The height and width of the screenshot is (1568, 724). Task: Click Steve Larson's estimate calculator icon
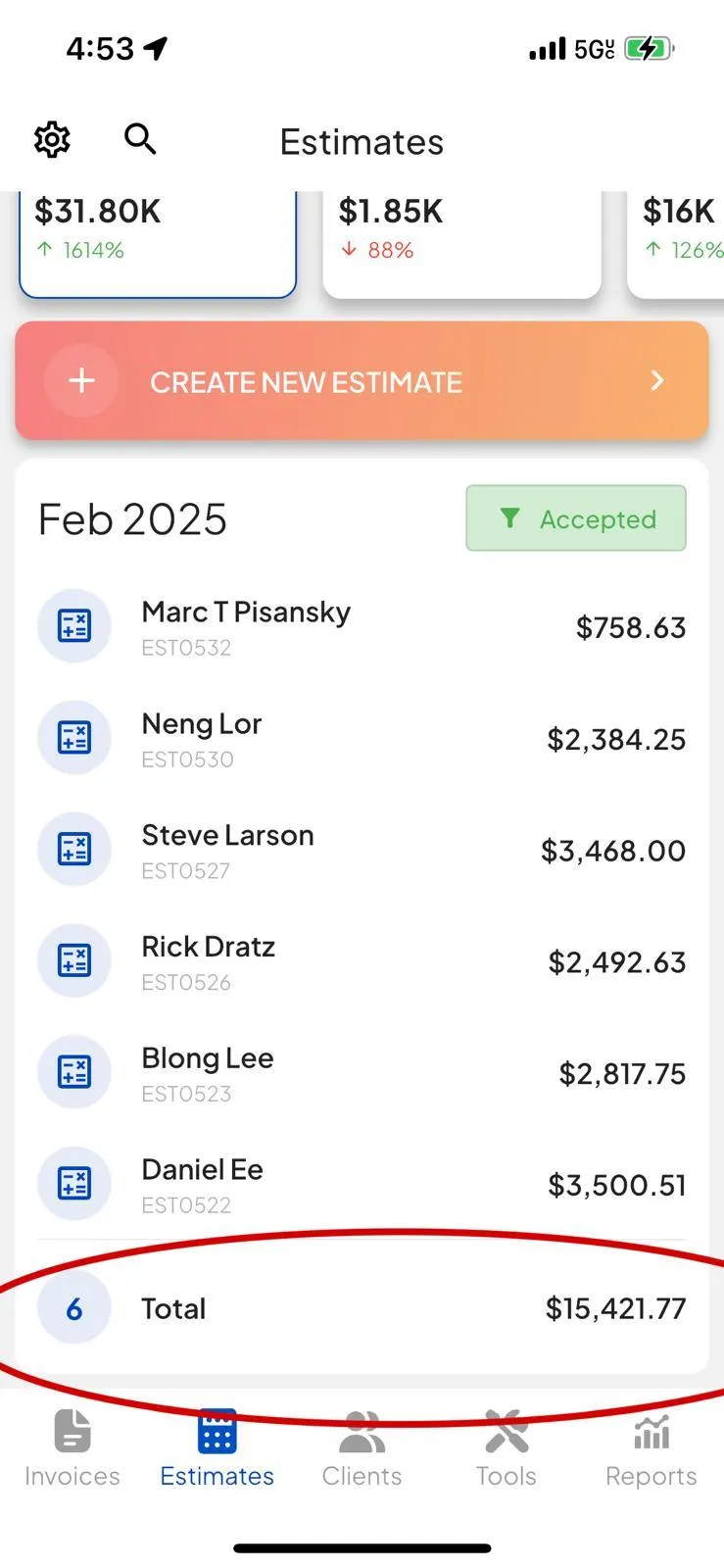74,849
